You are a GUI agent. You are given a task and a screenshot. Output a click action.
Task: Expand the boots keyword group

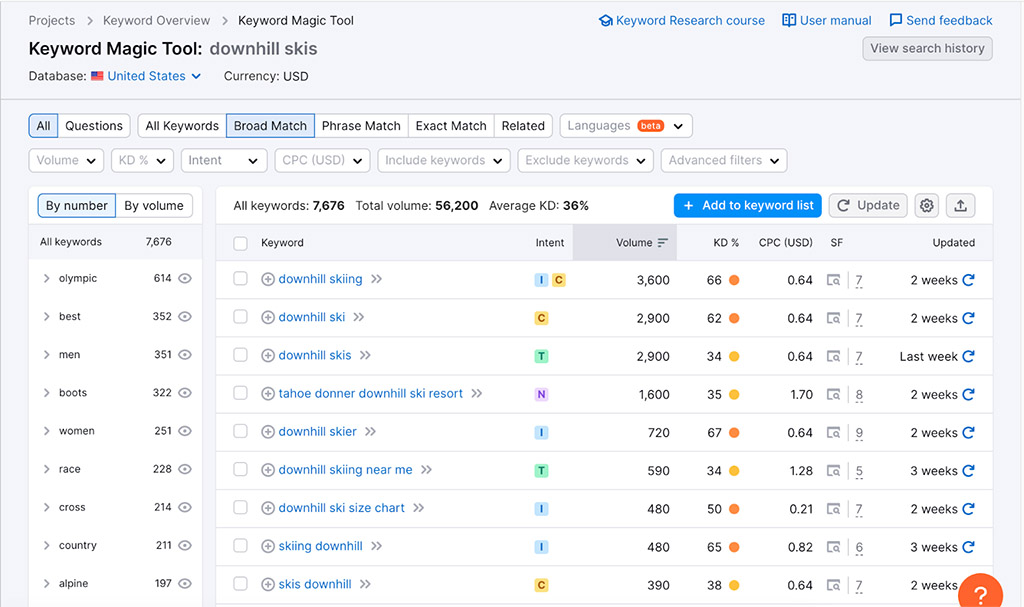coord(47,393)
